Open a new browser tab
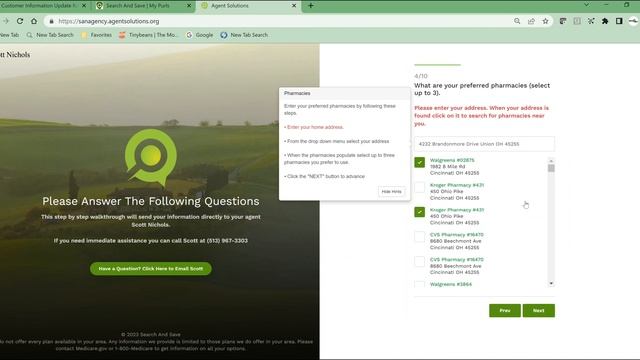 pos(311,6)
